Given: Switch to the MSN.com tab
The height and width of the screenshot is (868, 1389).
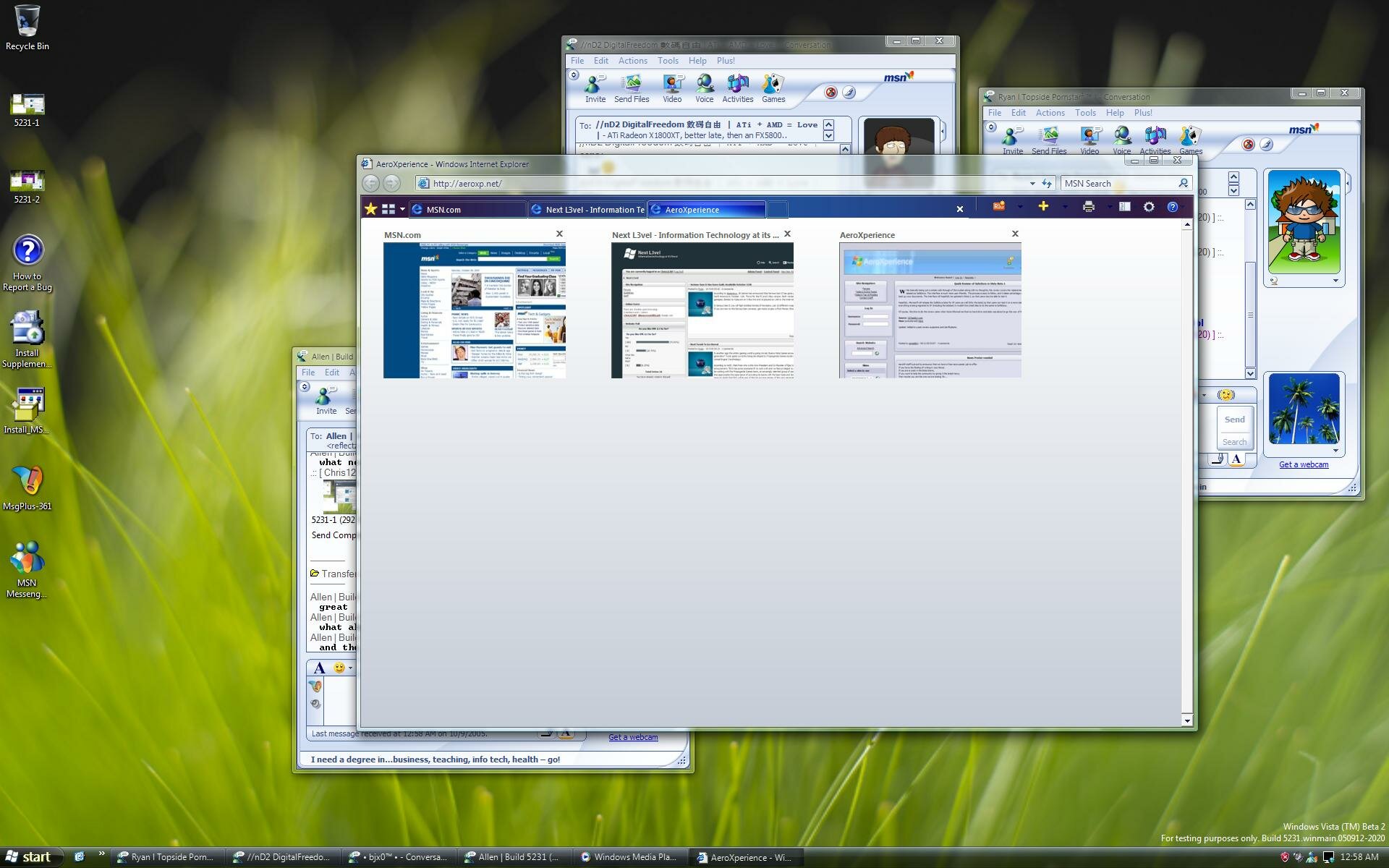Looking at the screenshot, I should (x=467, y=210).
